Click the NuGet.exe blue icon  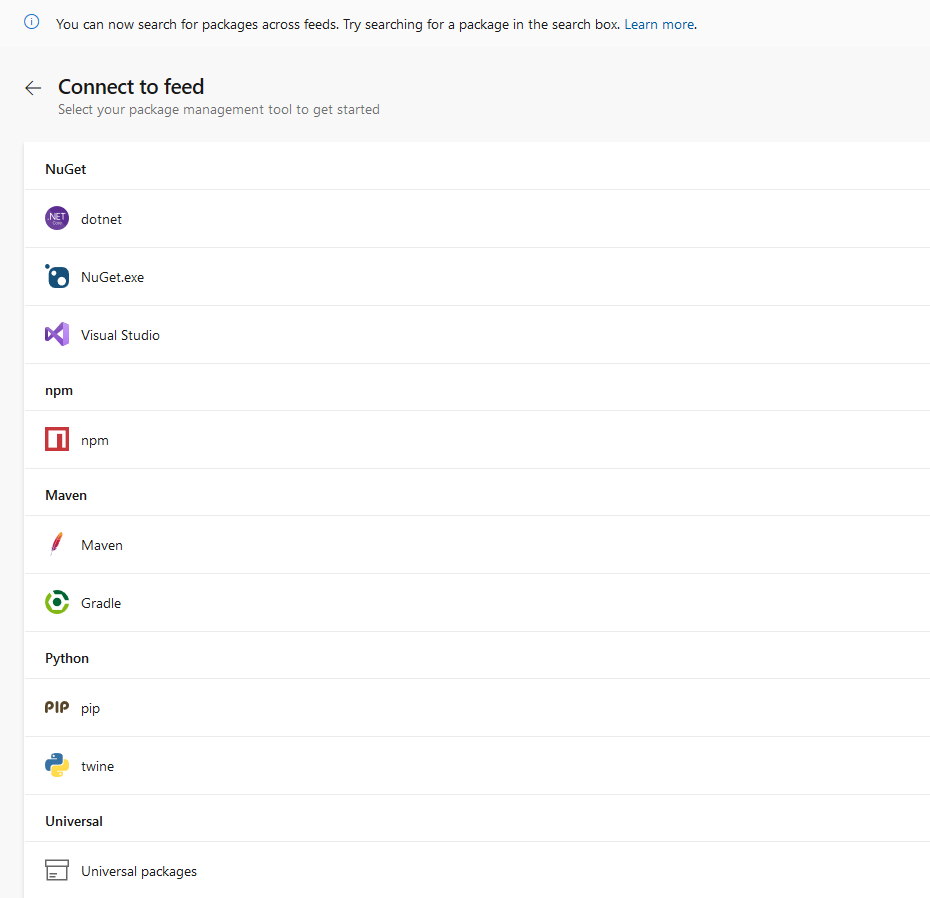(57, 277)
